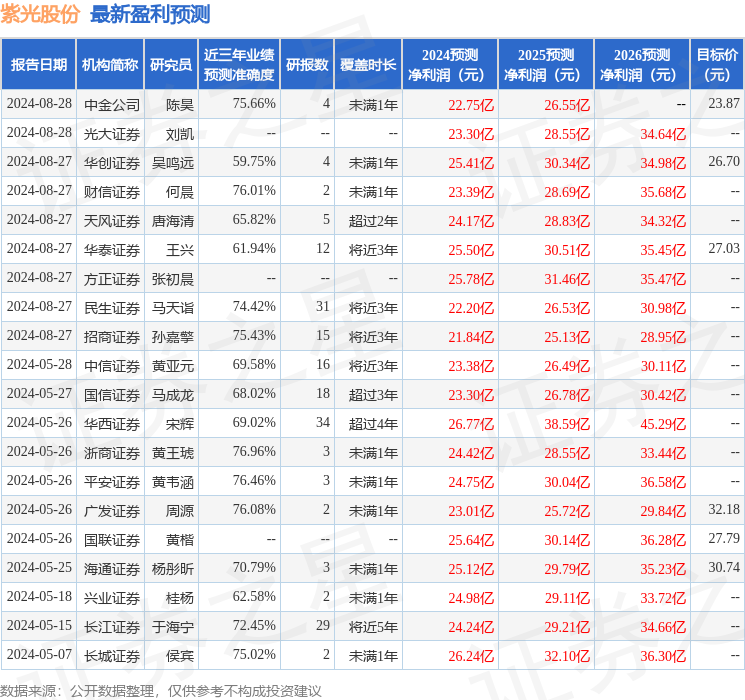Select the 2024预测净利润 column header
This screenshot has height=700, width=745.
(x=450, y=65)
